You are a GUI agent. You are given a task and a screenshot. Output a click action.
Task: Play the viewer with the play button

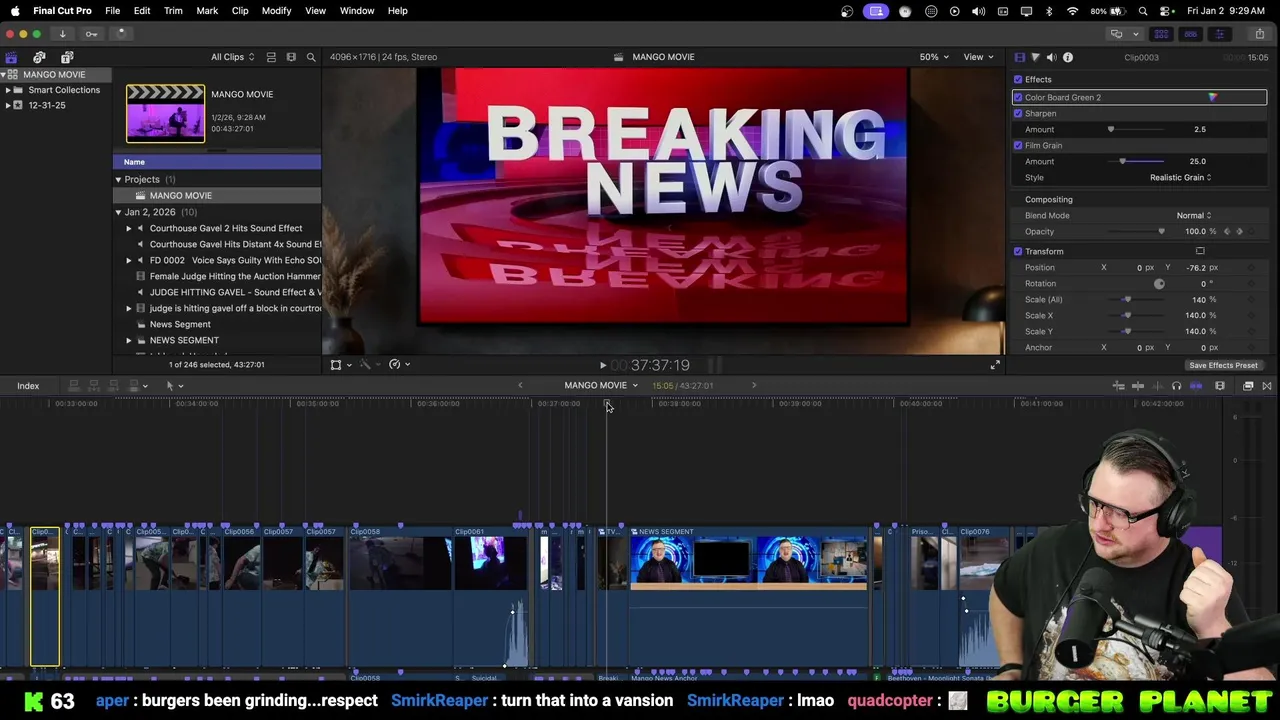click(x=602, y=366)
